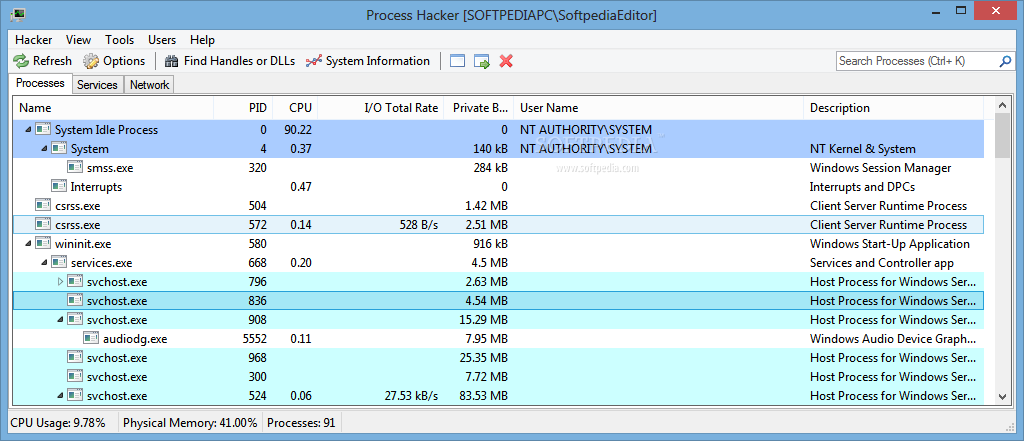Click the scrollbar down arrow
Viewport: 1024px width, 441px height.
click(1002, 397)
